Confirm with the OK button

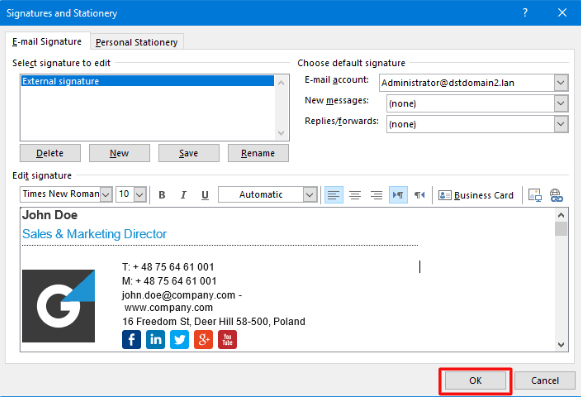[476, 381]
